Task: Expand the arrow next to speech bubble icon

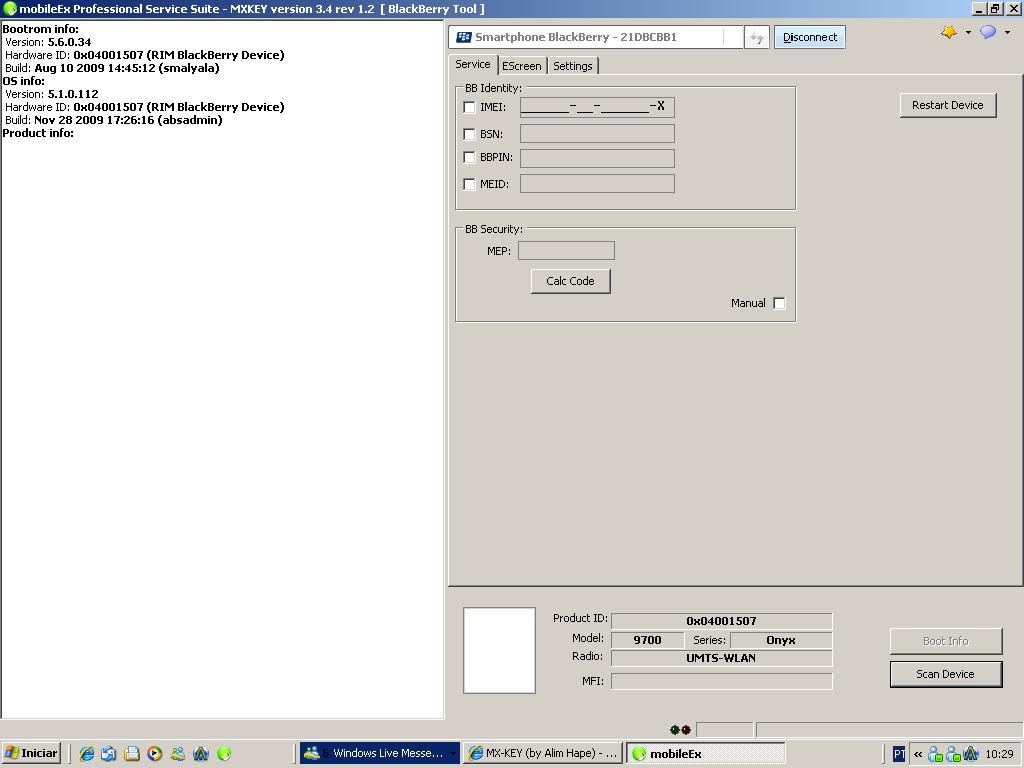Action: [x=1006, y=32]
